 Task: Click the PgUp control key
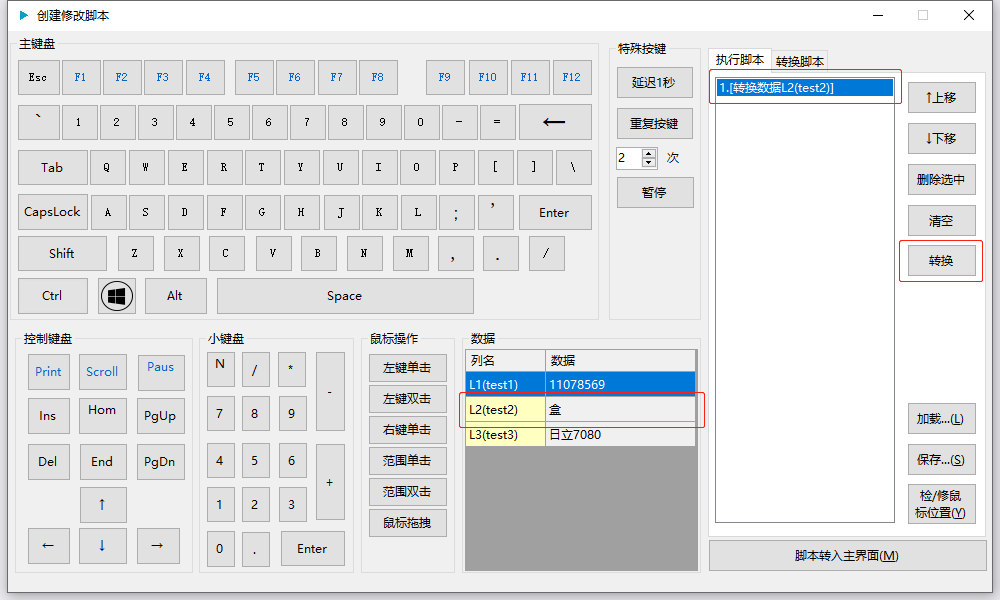pyautogui.click(x=161, y=416)
